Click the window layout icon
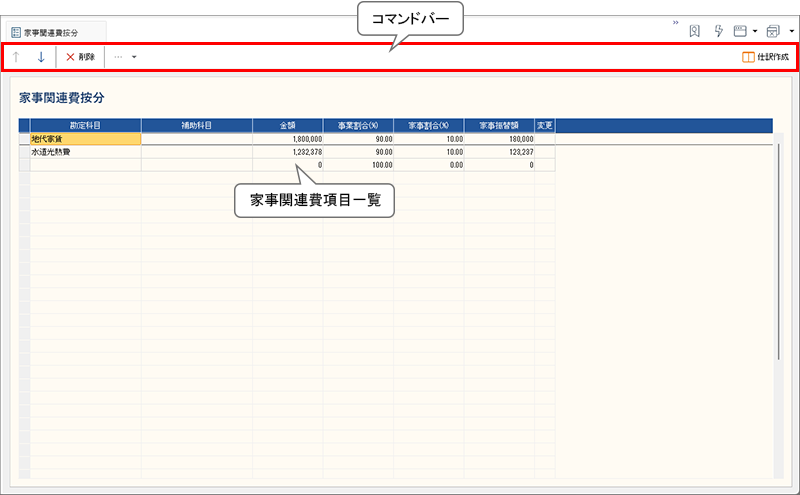 [740, 31]
